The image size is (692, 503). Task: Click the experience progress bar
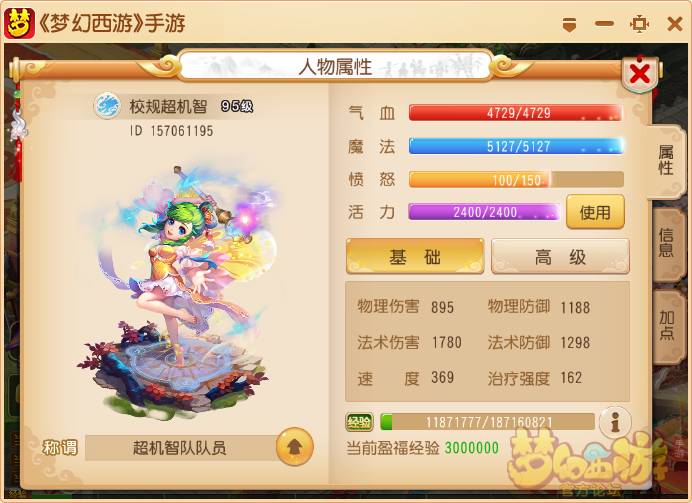coord(488,422)
